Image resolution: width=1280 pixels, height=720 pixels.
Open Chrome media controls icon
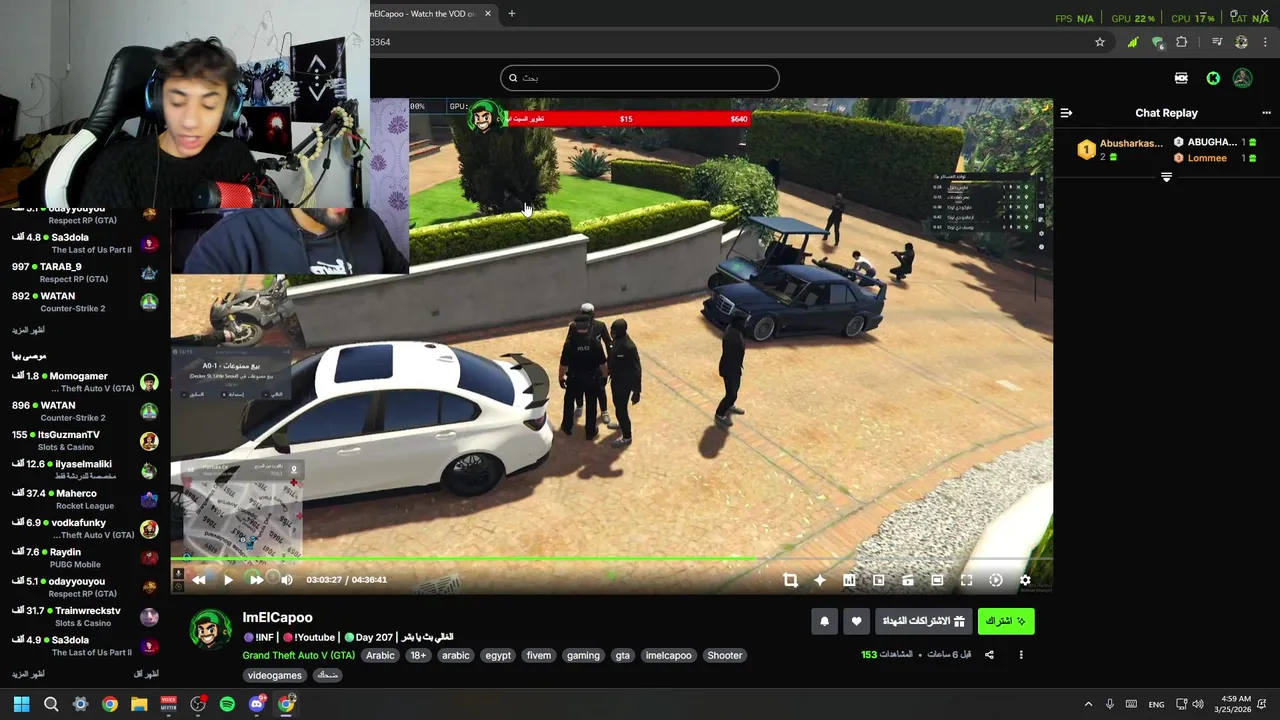(x=1217, y=42)
